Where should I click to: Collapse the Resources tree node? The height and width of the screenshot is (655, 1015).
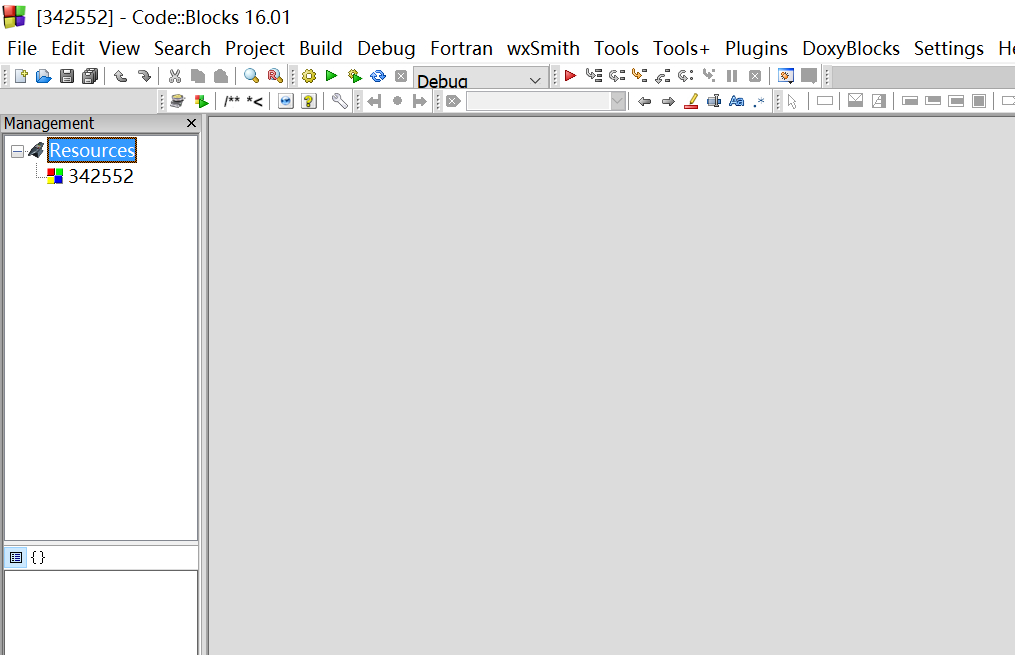[x=17, y=151]
